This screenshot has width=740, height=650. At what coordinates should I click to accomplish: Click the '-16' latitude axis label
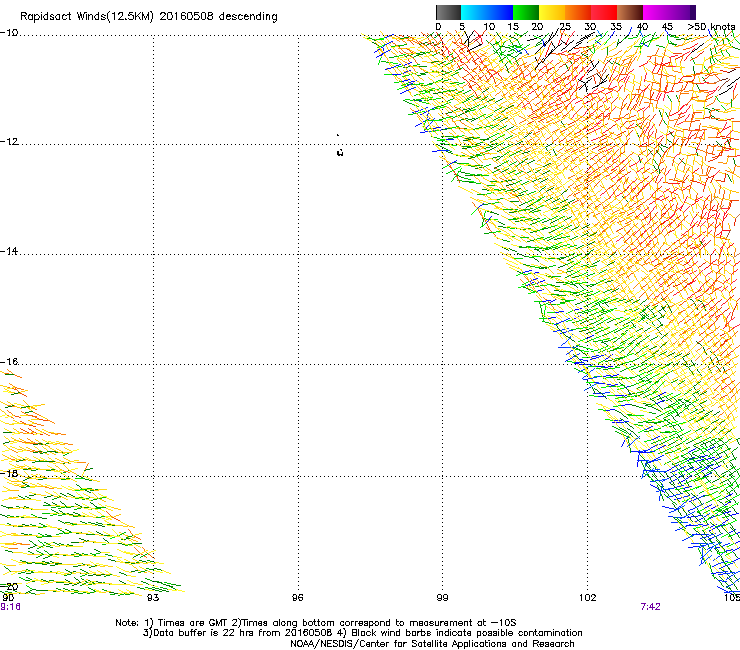coord(9,362)
